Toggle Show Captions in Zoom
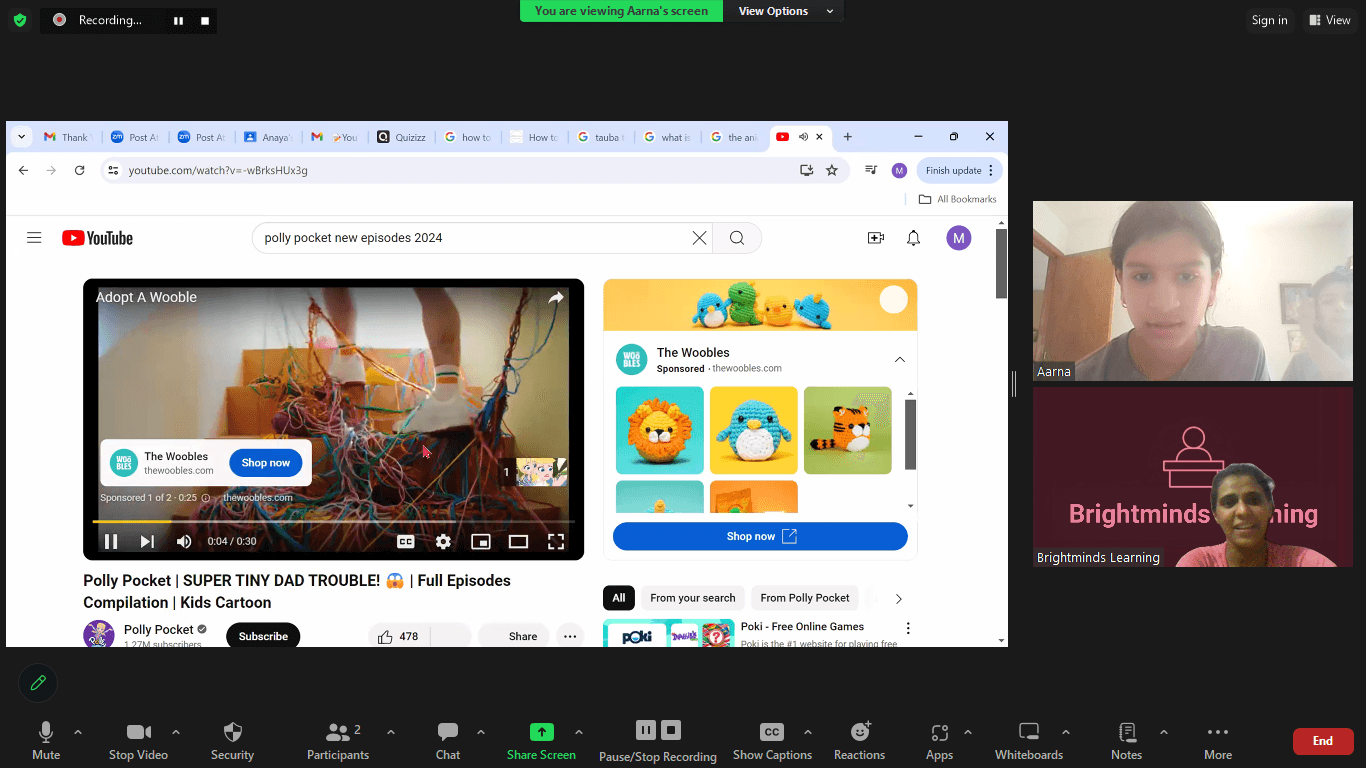Viewport: 1366px width, 768px height. (x=772, y=740)
